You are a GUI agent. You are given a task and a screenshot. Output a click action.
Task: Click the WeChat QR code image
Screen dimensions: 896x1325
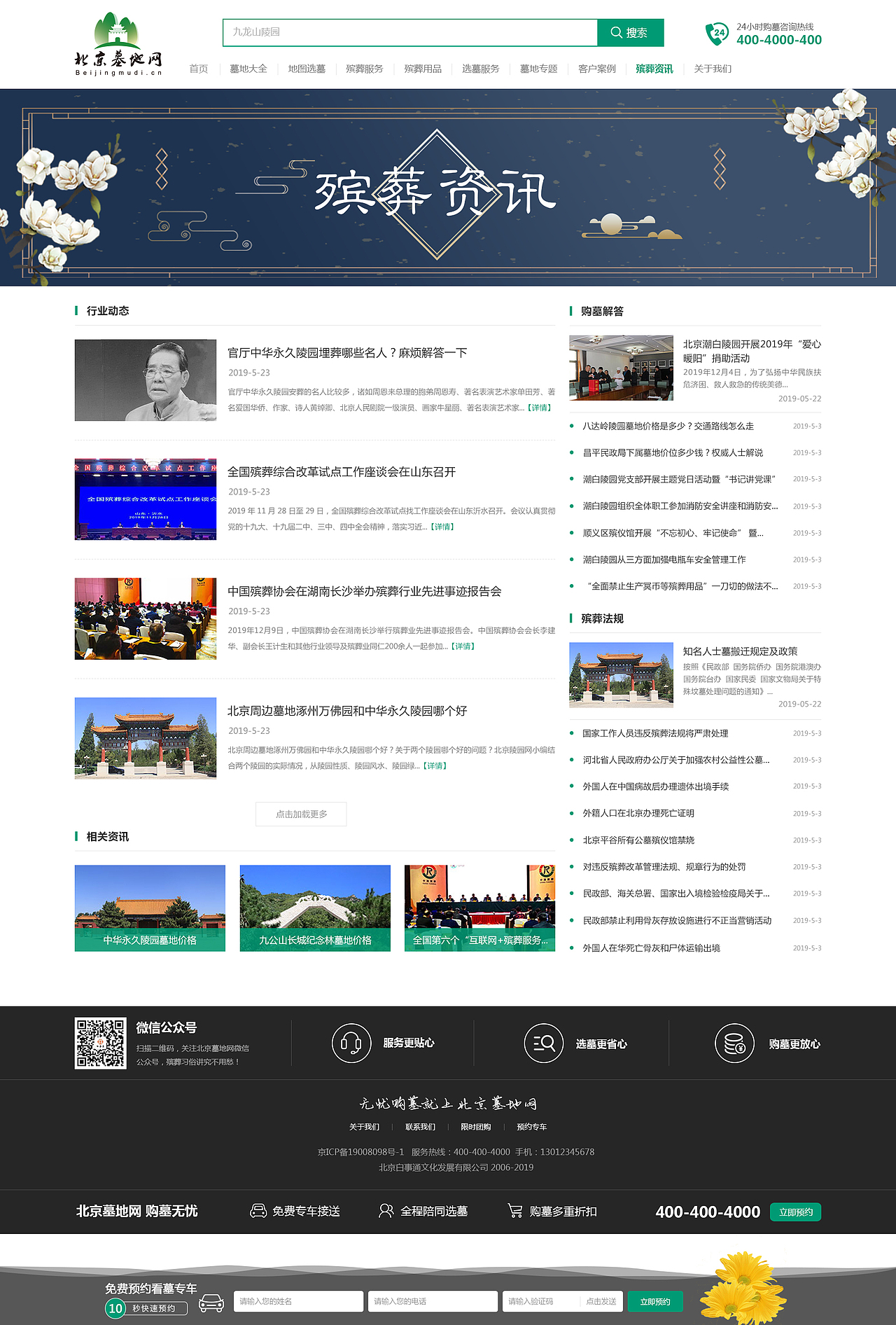[x=101, y=1043]
